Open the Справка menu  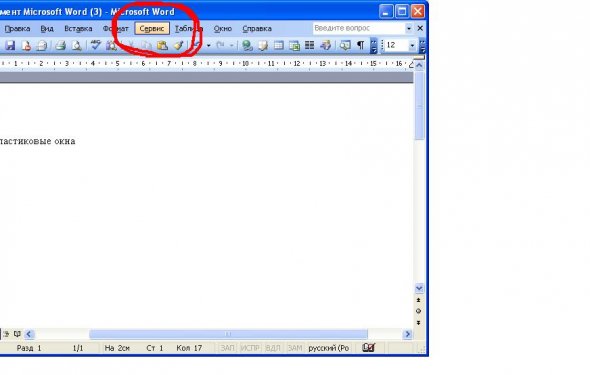pos(257,29)
